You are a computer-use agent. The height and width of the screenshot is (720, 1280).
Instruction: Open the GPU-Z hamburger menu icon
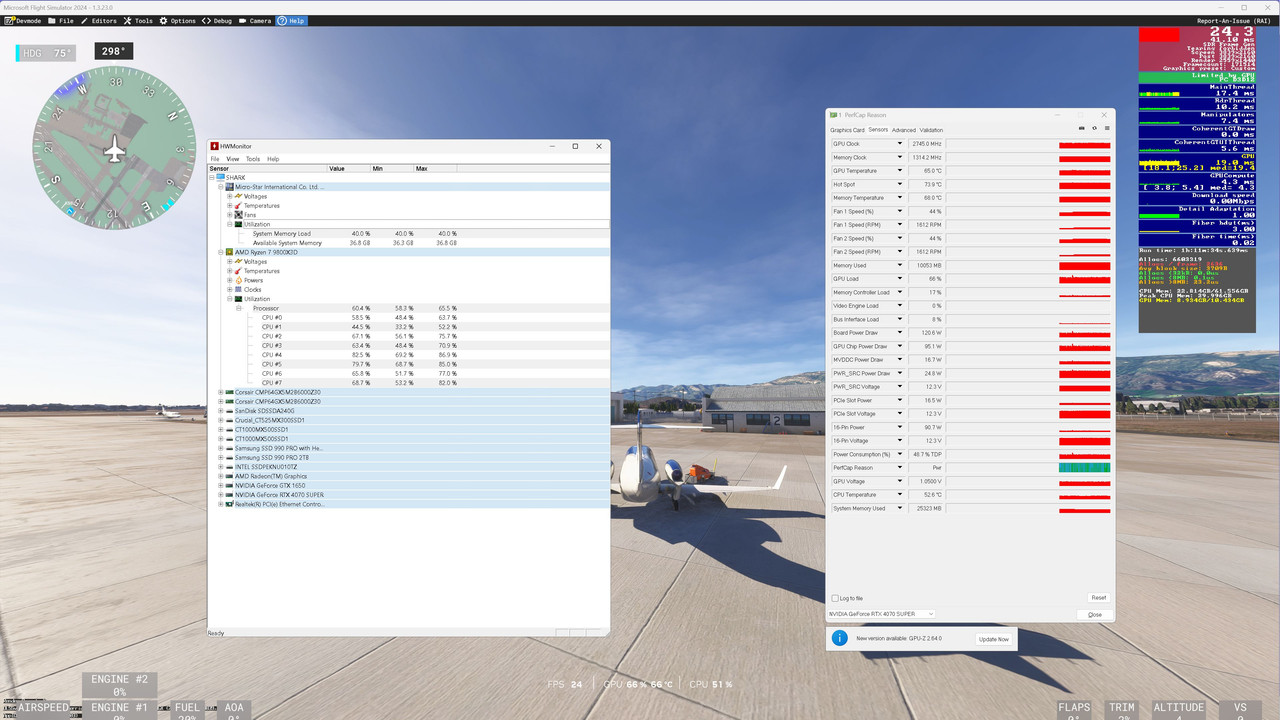(1107, 128)
